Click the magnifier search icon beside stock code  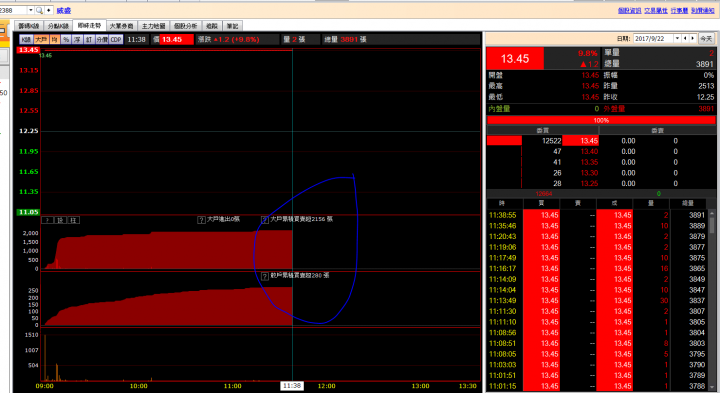(39, 10)
